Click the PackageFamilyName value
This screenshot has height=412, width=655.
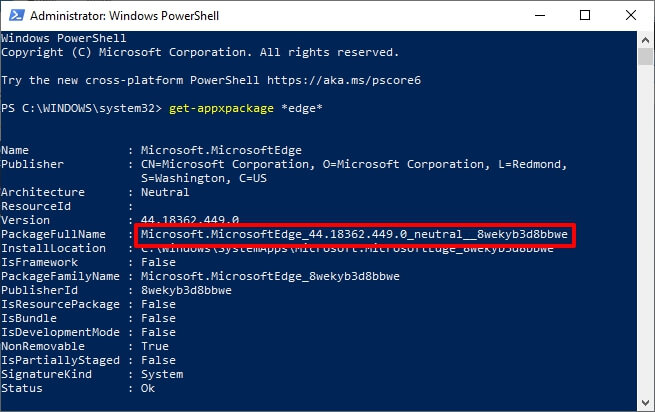click(270, 276)
